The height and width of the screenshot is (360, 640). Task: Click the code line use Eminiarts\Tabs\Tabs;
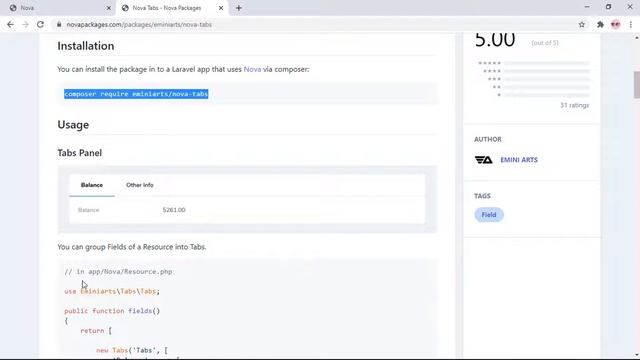[x=112, y=291]
